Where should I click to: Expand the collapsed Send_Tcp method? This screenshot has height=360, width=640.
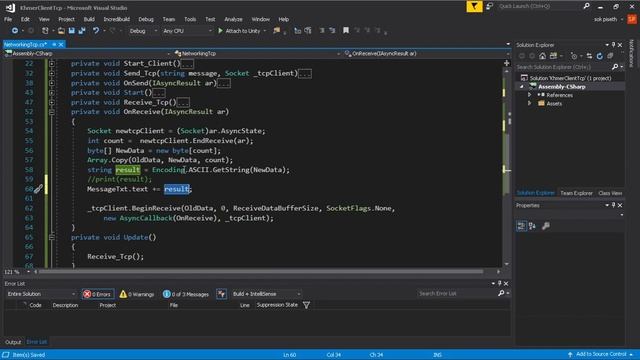(x=51, y=73)
